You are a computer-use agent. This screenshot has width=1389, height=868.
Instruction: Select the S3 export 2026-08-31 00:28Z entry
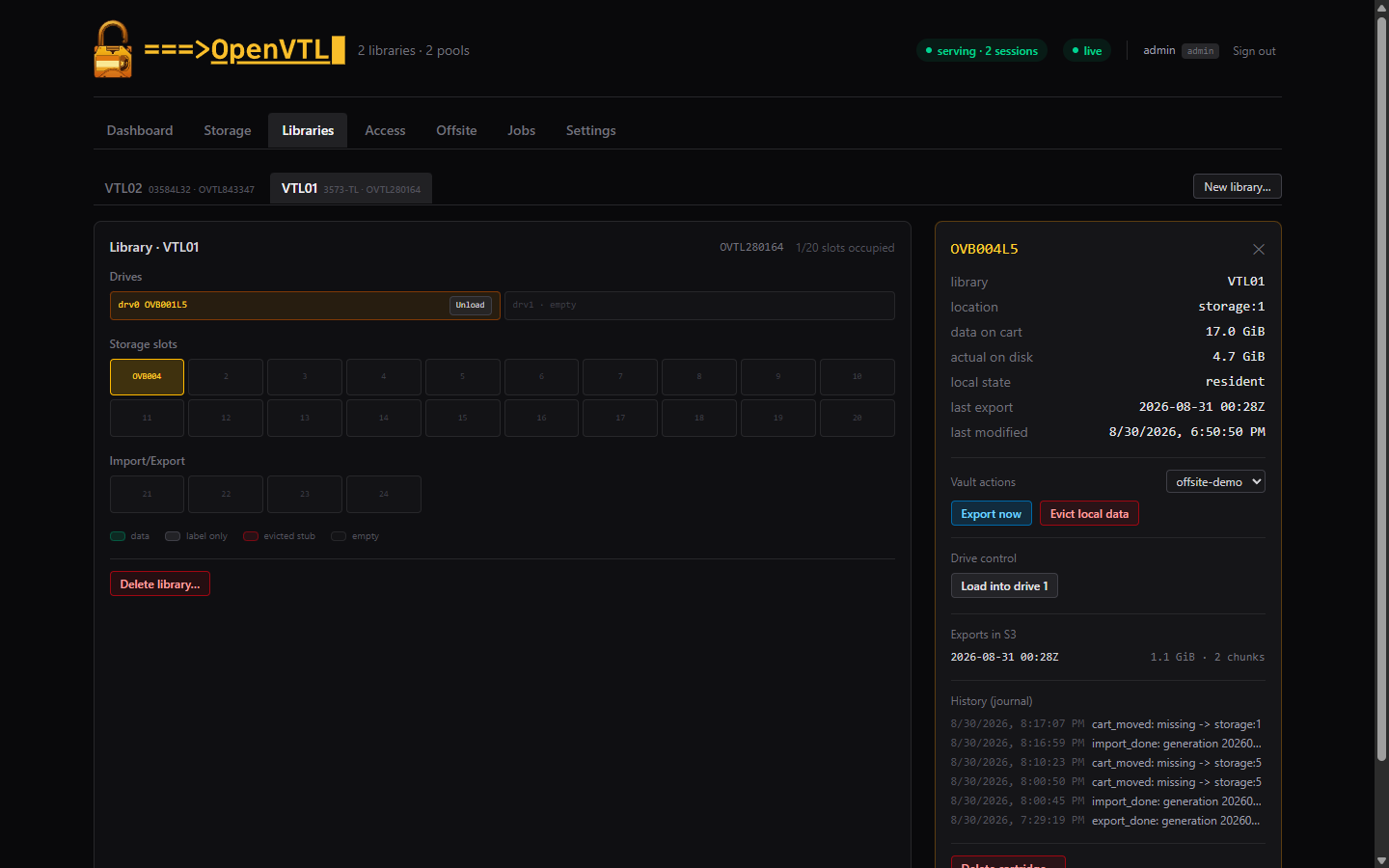click(x=1108, y=657)
